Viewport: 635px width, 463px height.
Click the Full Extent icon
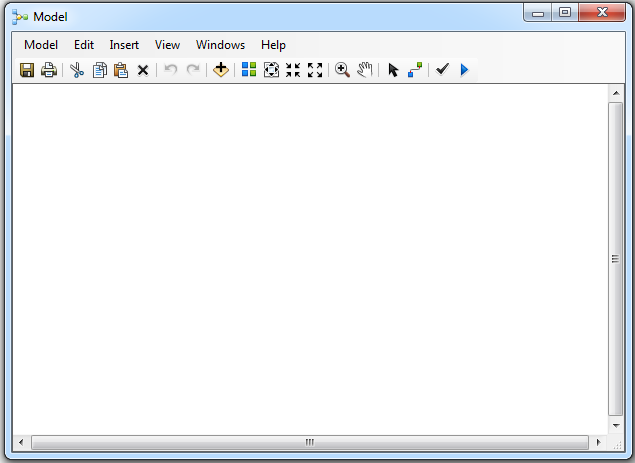coord(271,70)
